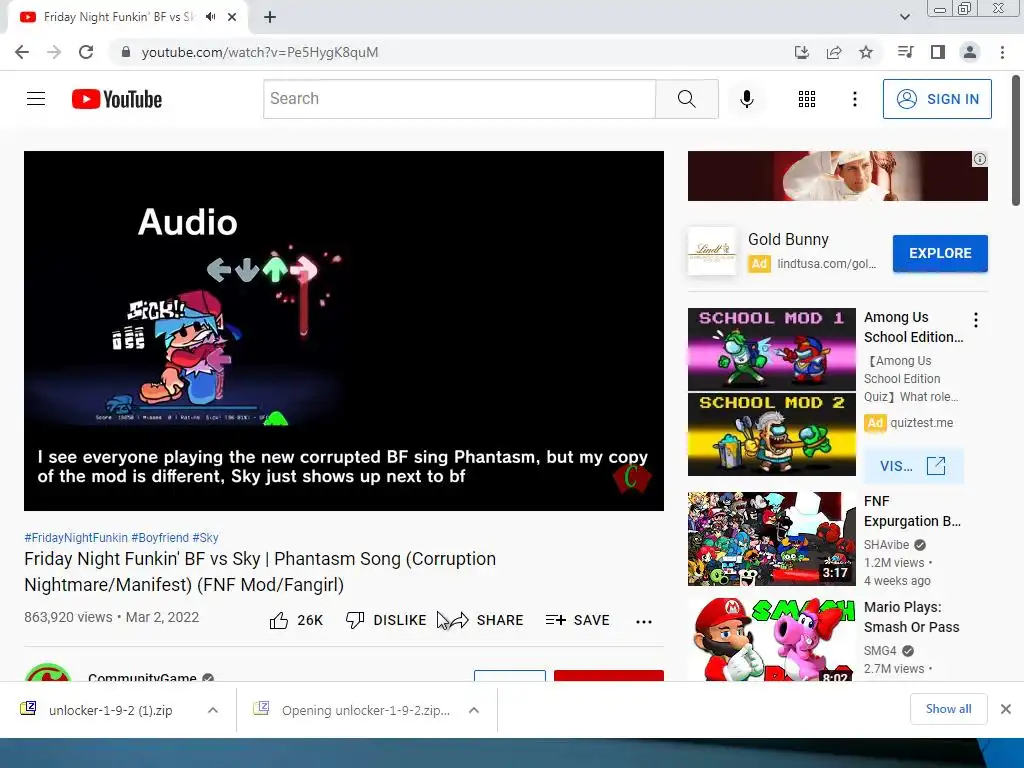Click the ad info icon on banner

(980, 159)
